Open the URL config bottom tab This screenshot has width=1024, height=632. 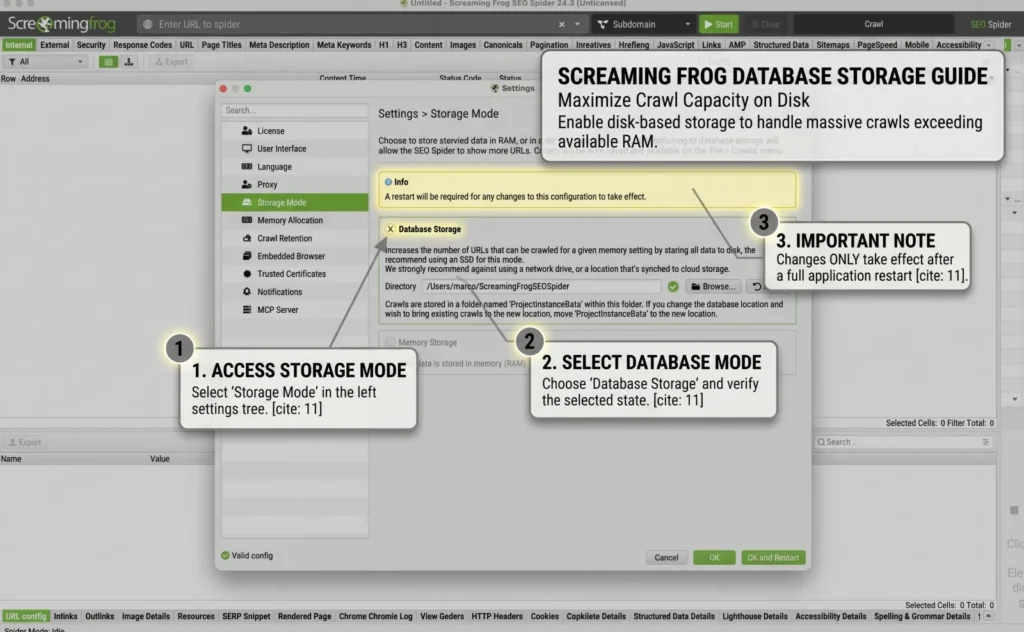pos(25,616)
